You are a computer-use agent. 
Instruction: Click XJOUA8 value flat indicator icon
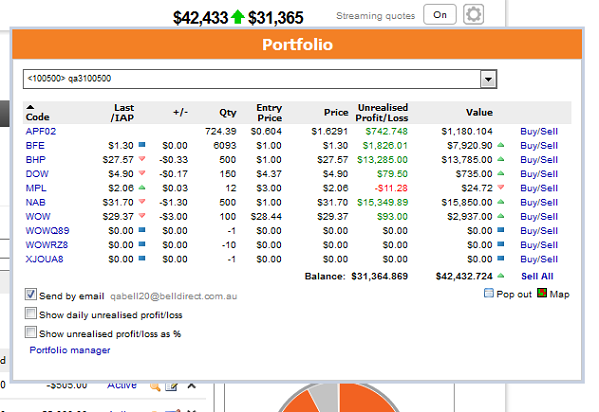[501, 258]
